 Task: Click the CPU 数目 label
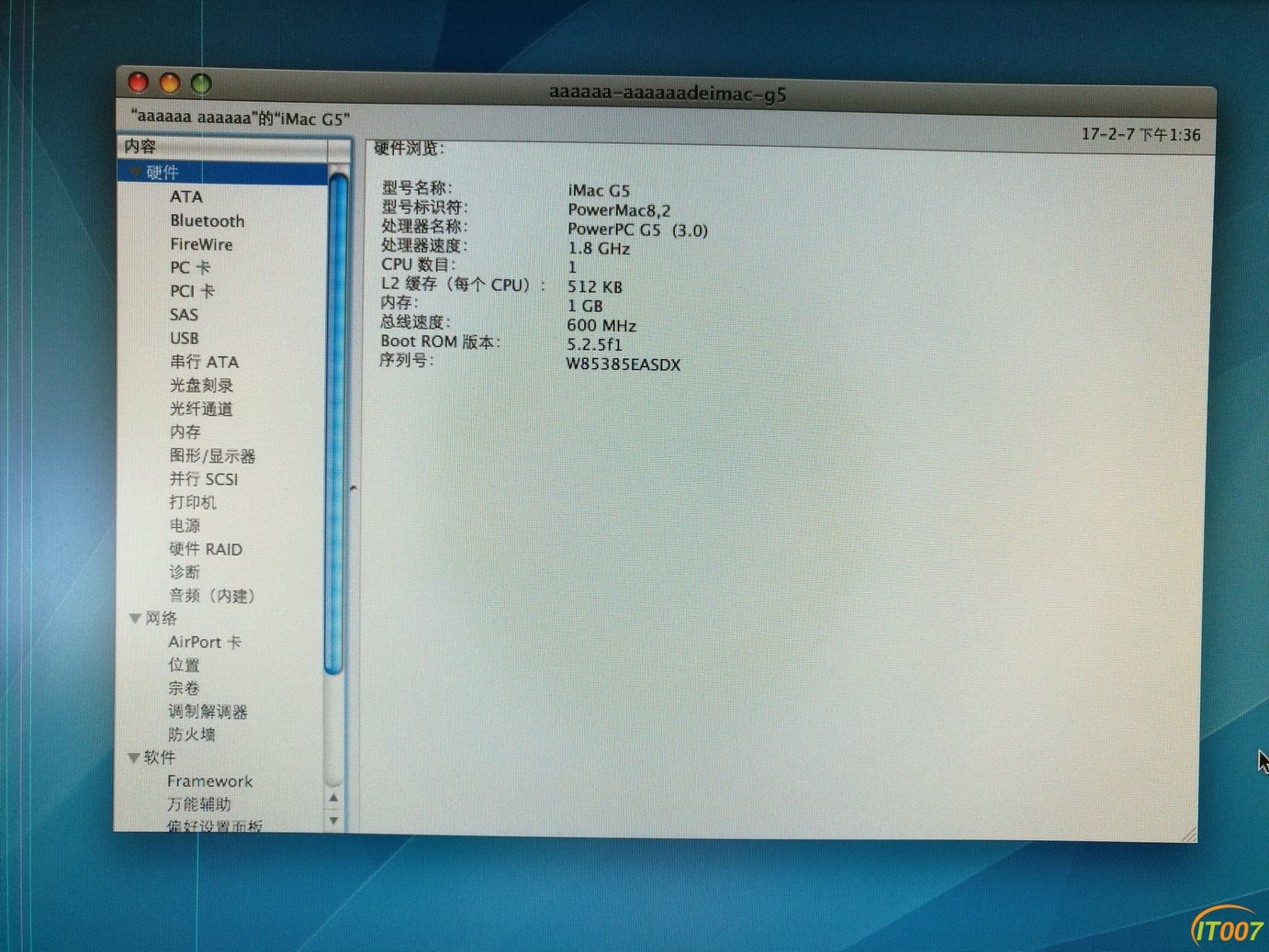(x=419, y=264)
